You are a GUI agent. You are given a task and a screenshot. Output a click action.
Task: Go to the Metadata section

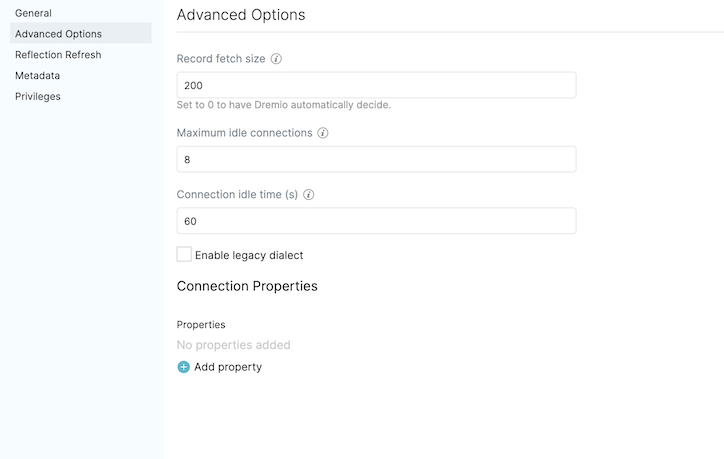coord(37,76)
